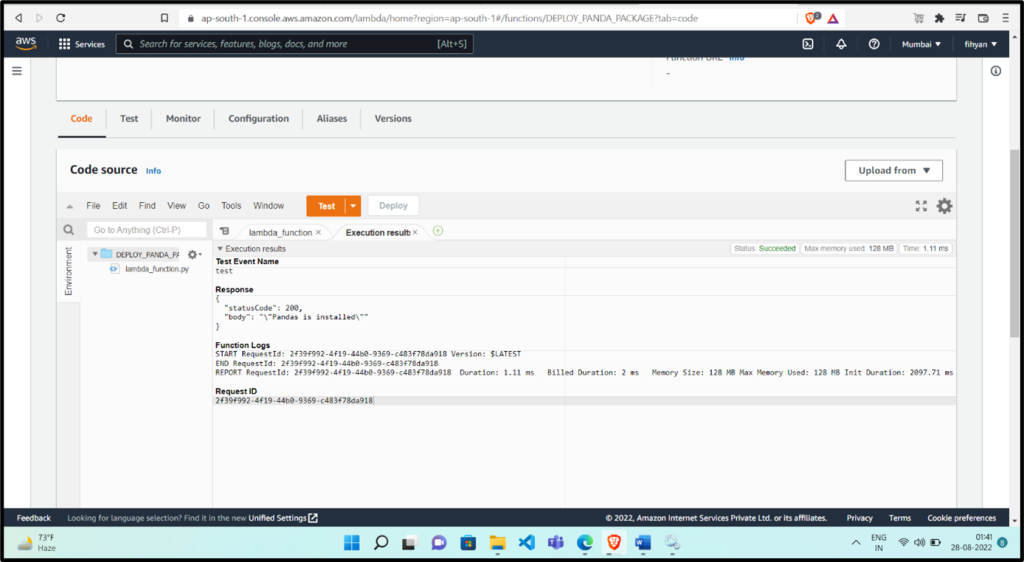Click the help question mark icon

click(874, 44)
